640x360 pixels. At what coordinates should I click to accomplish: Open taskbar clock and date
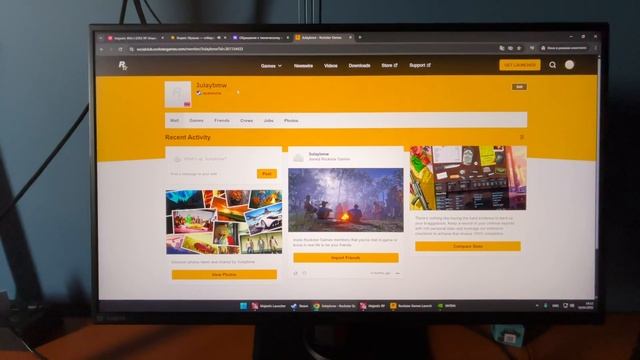[x=586, y=305]
